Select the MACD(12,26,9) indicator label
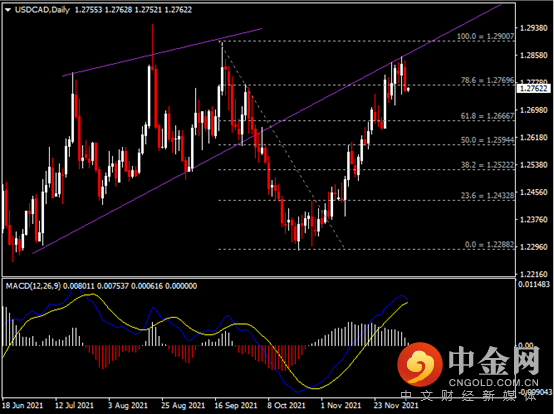 click(x=33, y=286)
